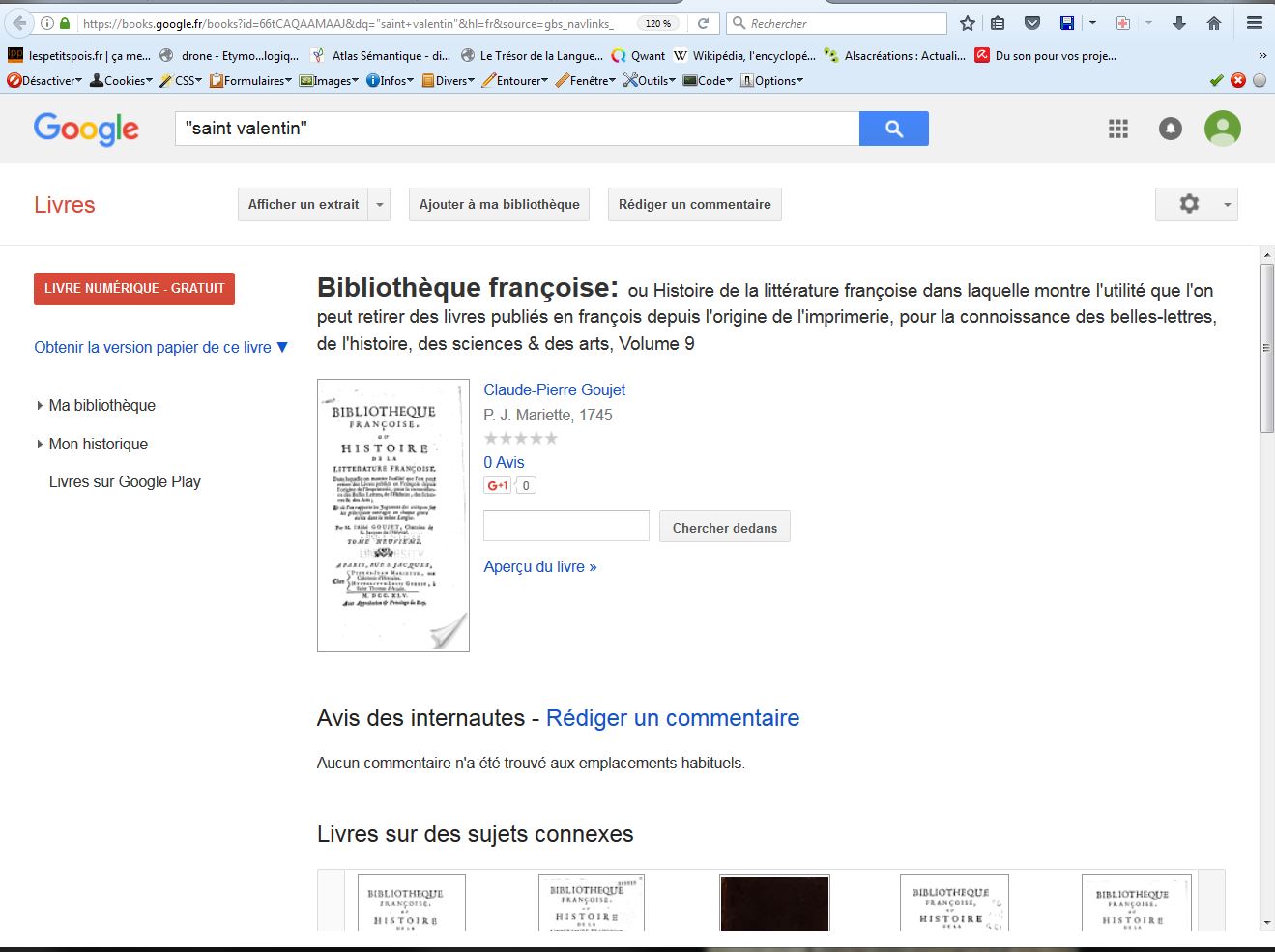Open Google notifications bell
Screen dimensions: 1275x952
1170,129
